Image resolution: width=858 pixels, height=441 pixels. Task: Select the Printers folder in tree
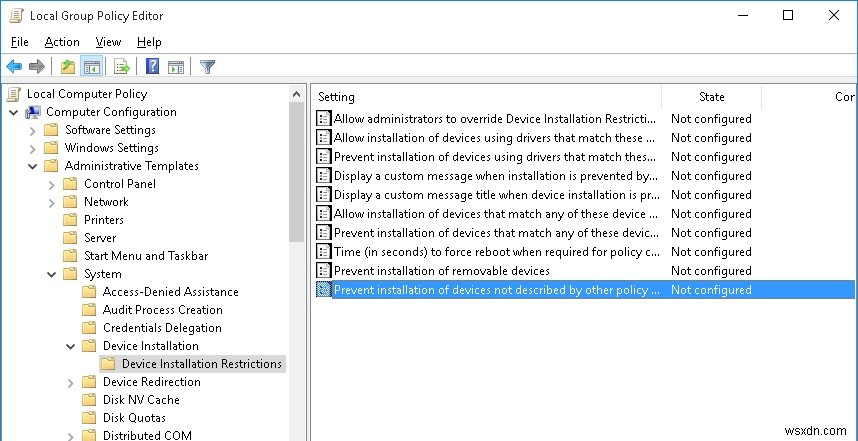pos(104,220)
